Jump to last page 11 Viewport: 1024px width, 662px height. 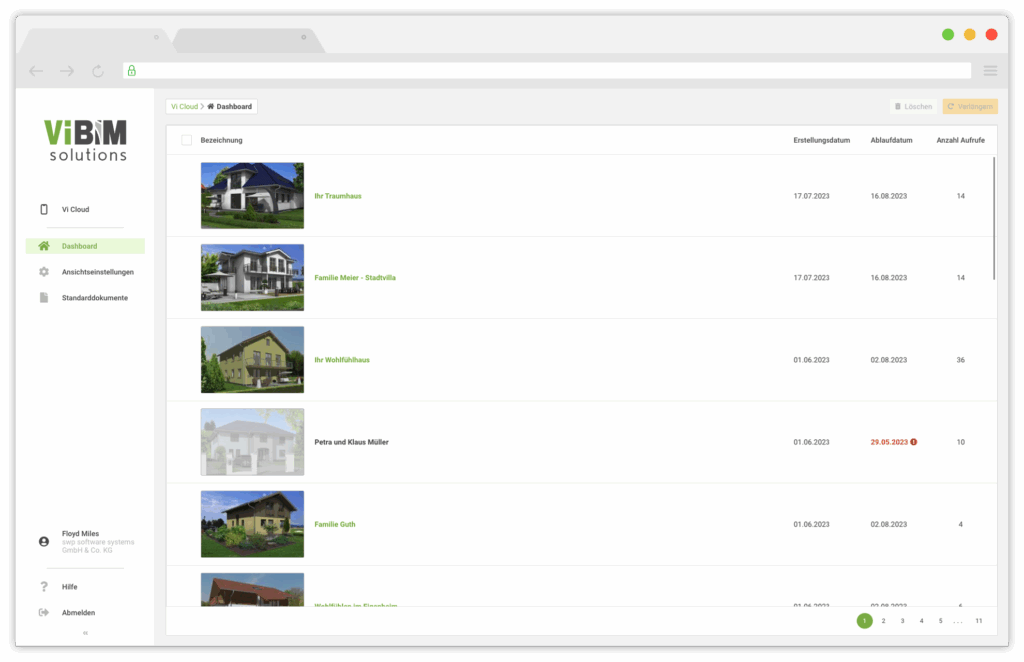click(x=978, y=621)
